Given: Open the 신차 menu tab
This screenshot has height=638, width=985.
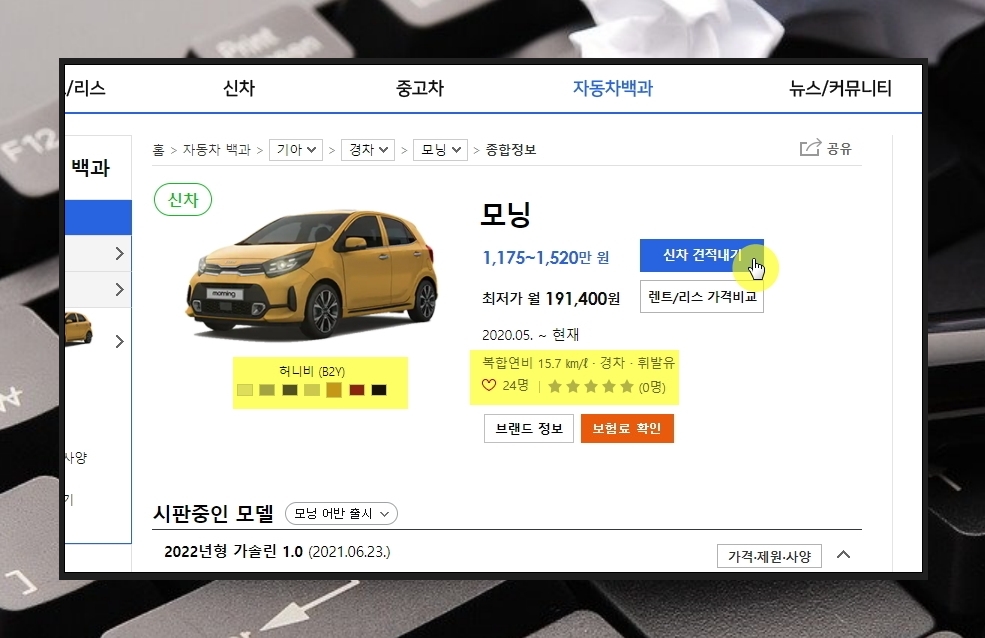Looking at the screenshot, I should (239, 88).
